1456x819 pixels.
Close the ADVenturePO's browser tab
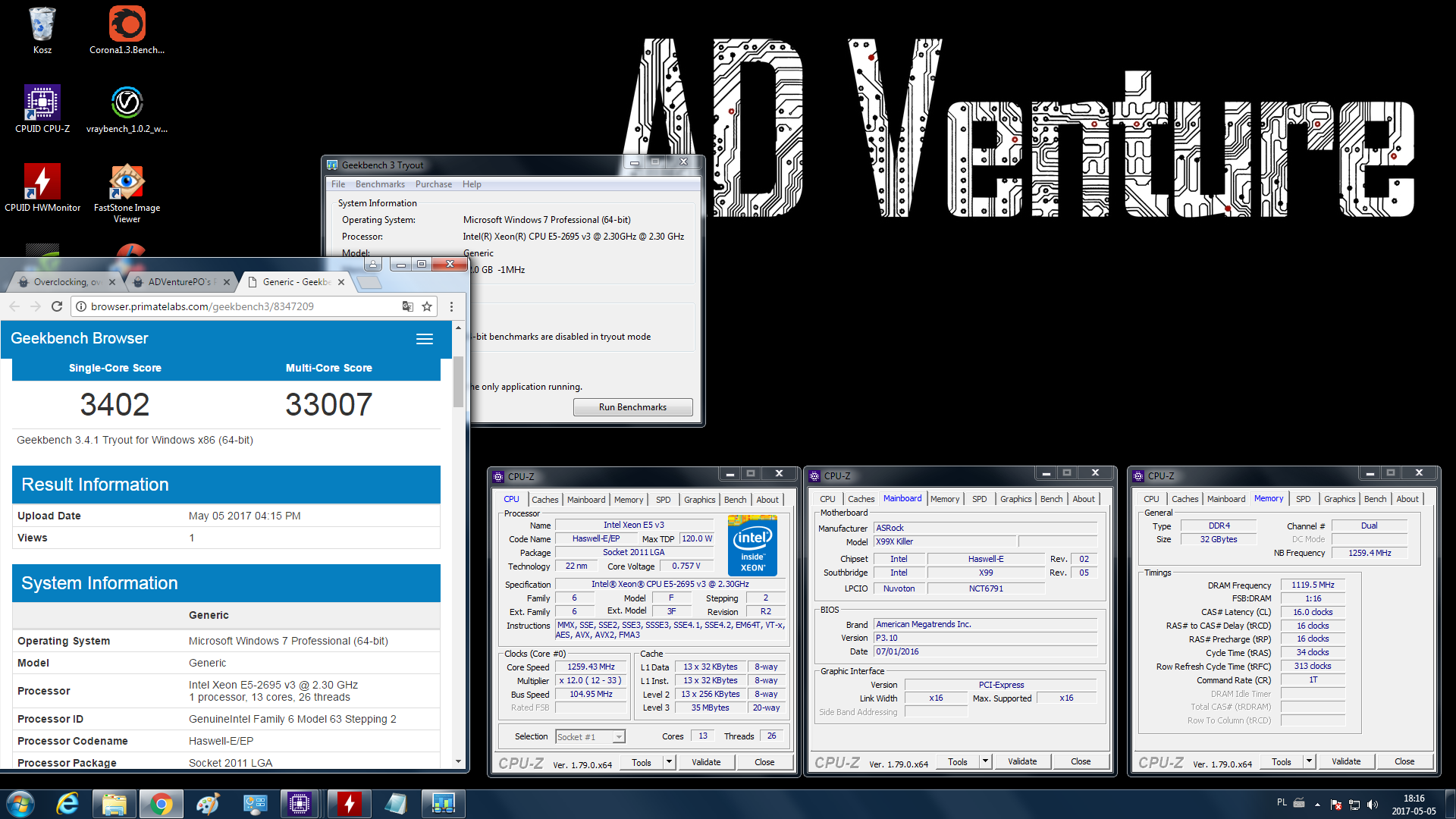pos(227,282)
